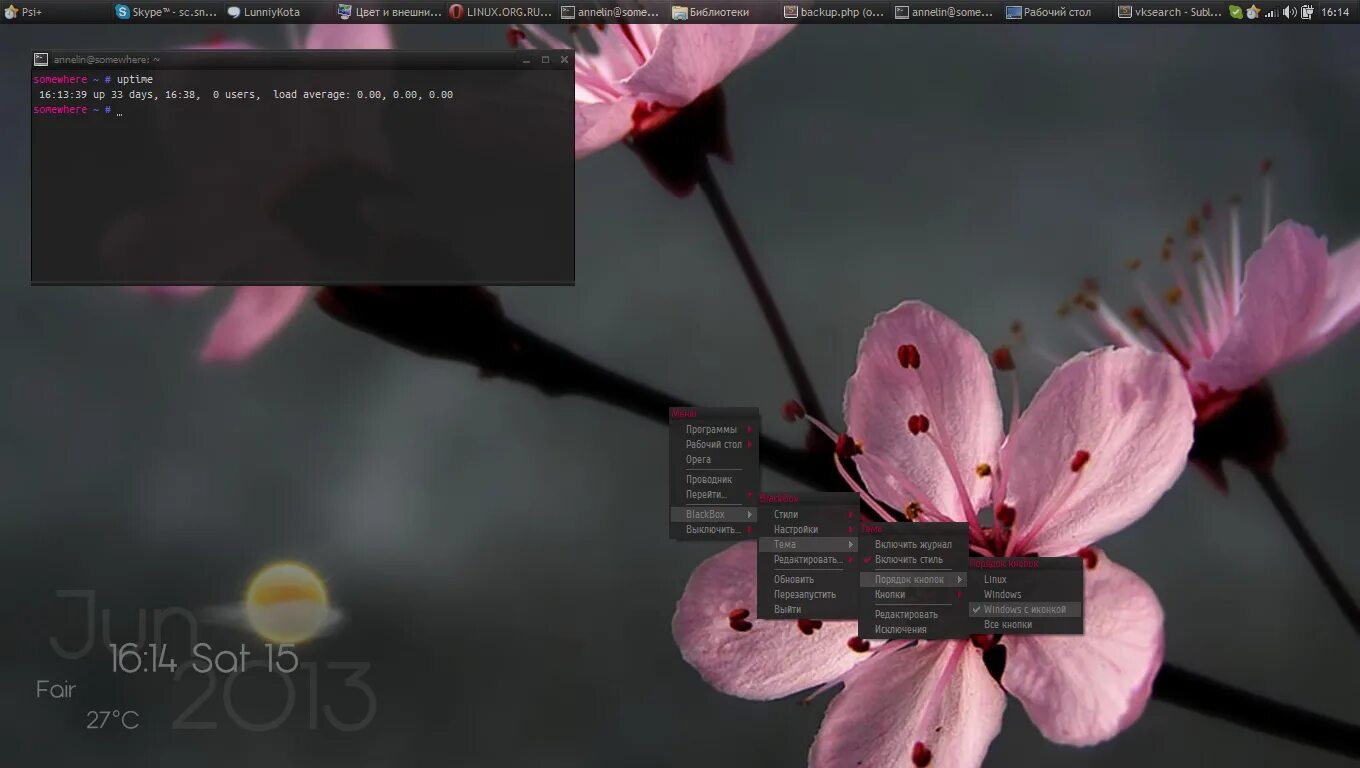Choose Редактировать in the Тема submenu

(913, 615)
